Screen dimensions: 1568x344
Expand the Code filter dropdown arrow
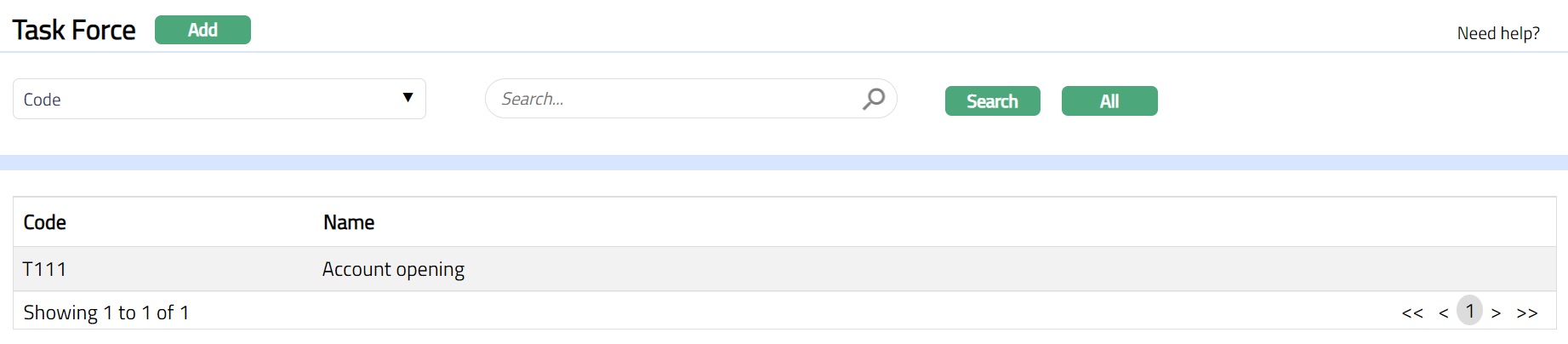[x=408, y=98]
